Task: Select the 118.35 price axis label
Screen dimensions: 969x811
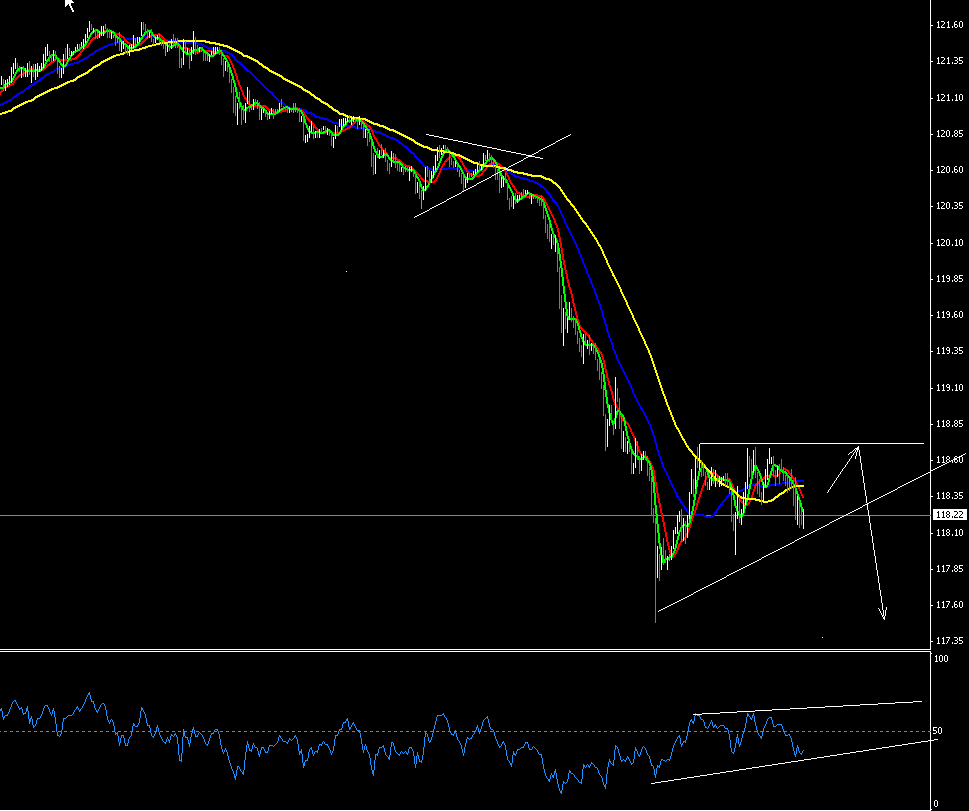Action: (x=950, y=496)
